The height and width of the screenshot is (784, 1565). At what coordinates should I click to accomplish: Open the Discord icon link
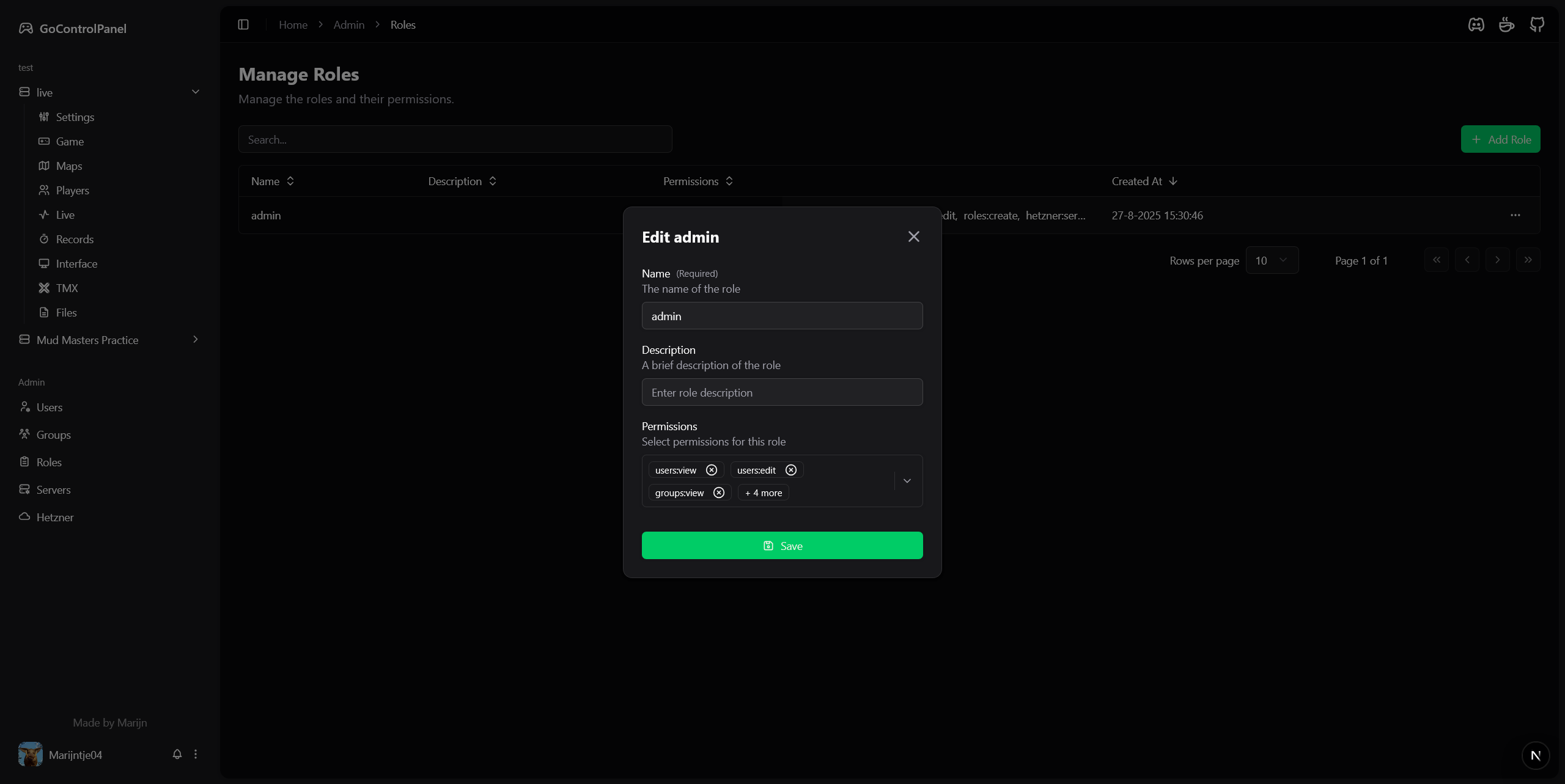click(1476, 24)
